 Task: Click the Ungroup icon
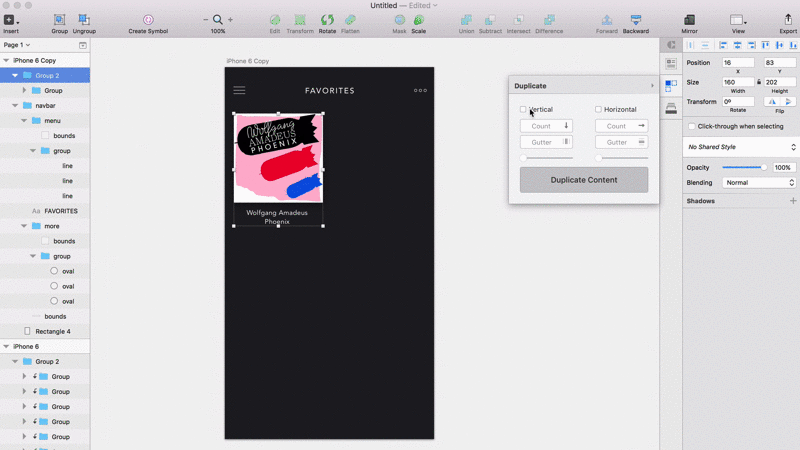(84, 19)
